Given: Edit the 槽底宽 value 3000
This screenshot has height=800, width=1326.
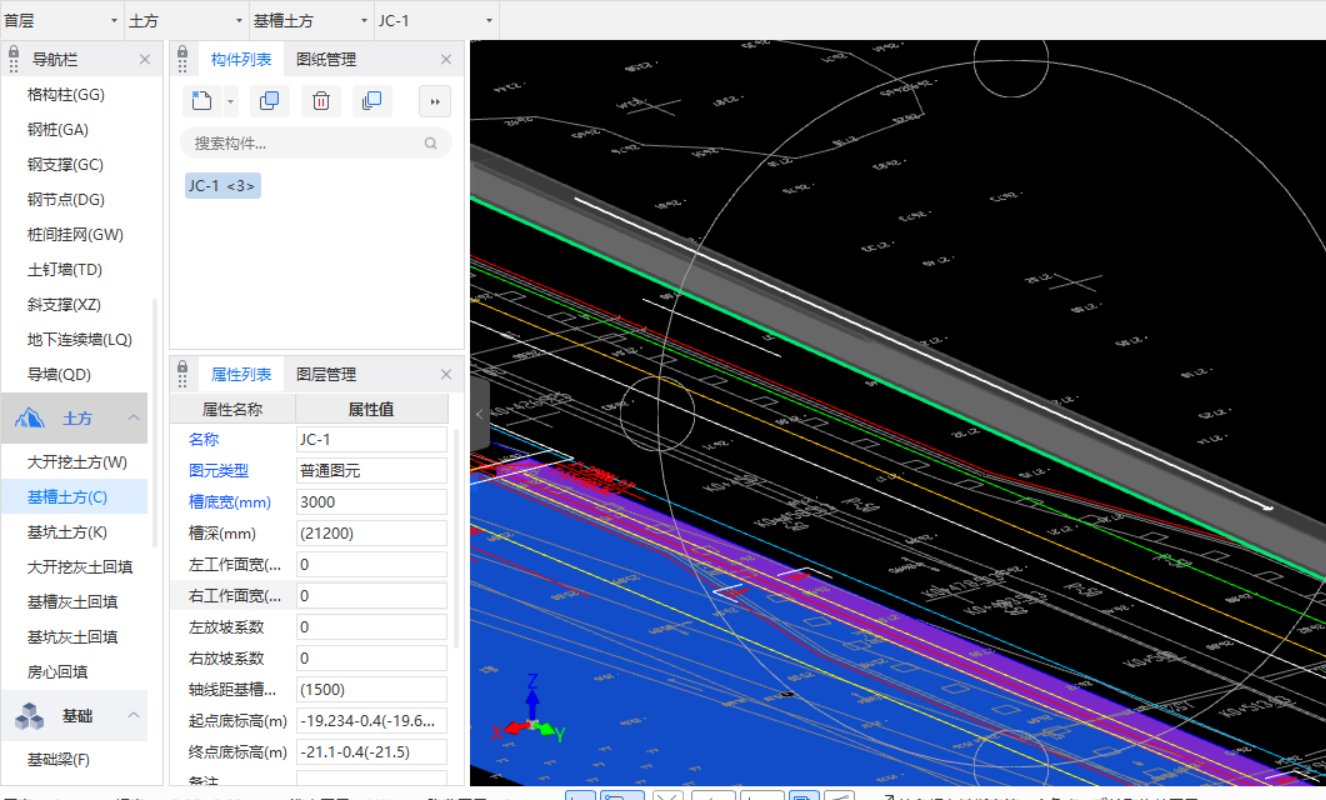Looking at the screenshot, I should point(371,502).
